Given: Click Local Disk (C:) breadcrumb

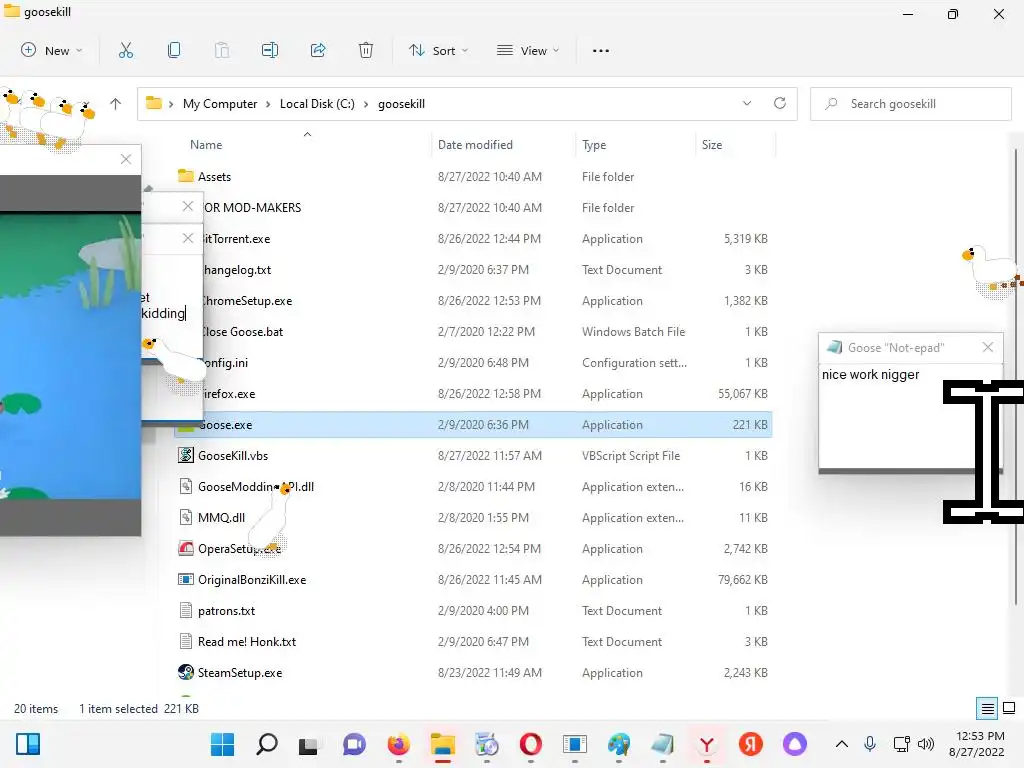Looking at the screenshot, I should pos(317,104).
